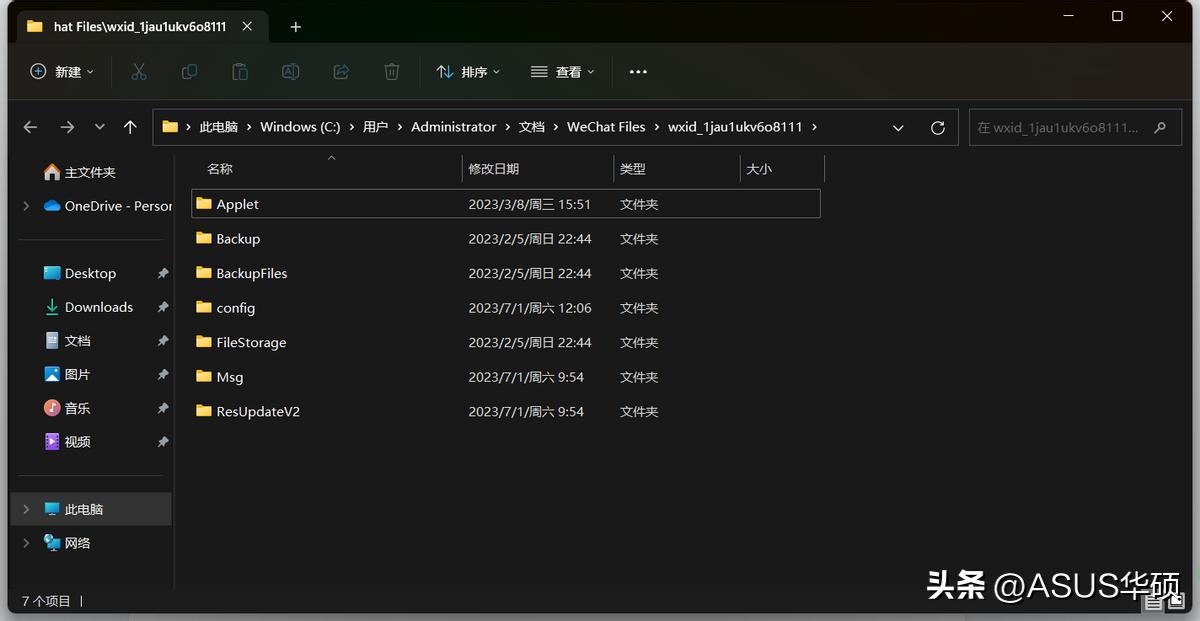Expand the 此电脑 chevron in the sidebar

[25, 508]
